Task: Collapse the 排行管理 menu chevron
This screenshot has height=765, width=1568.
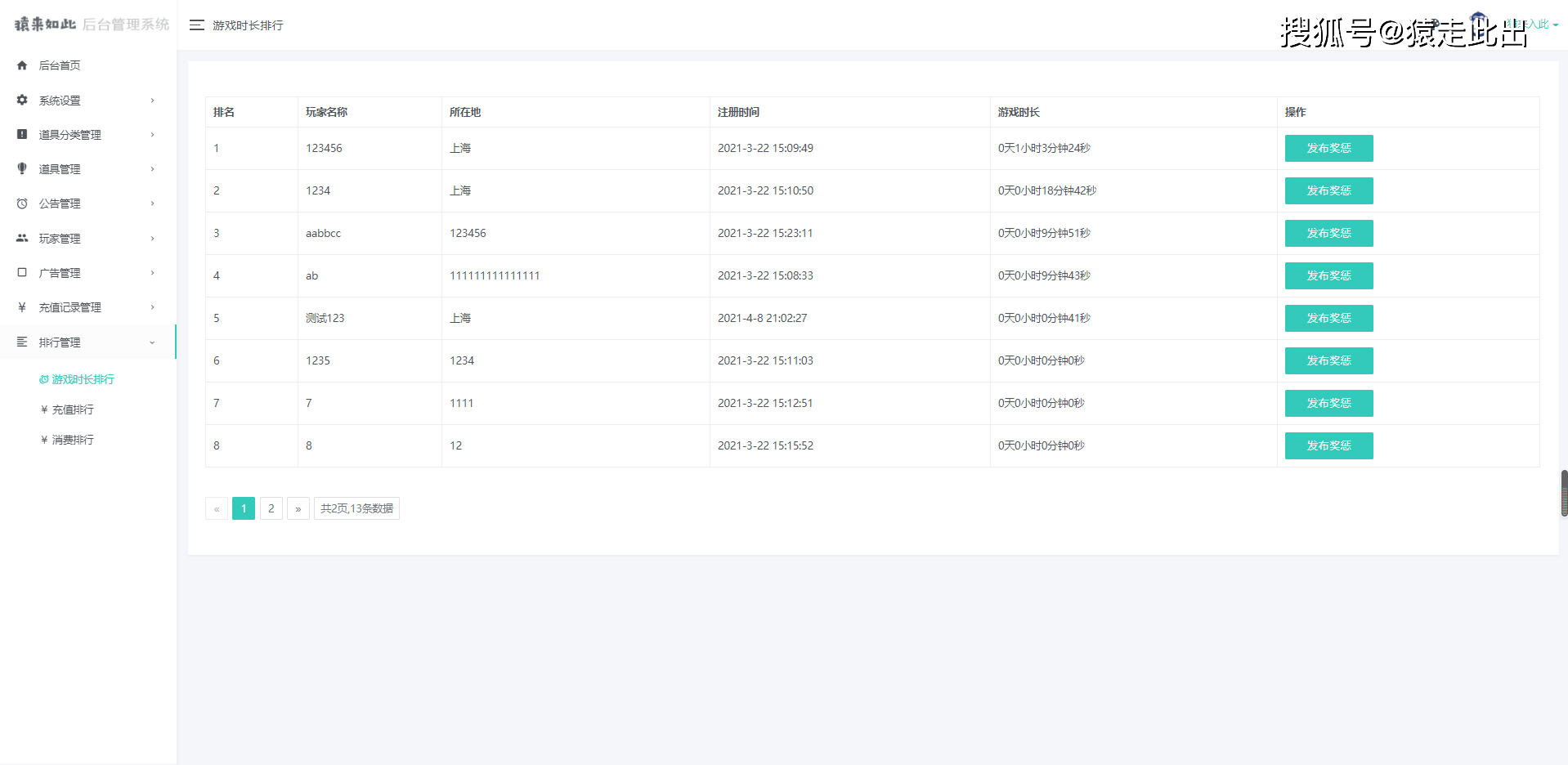Action: [152, 342]
